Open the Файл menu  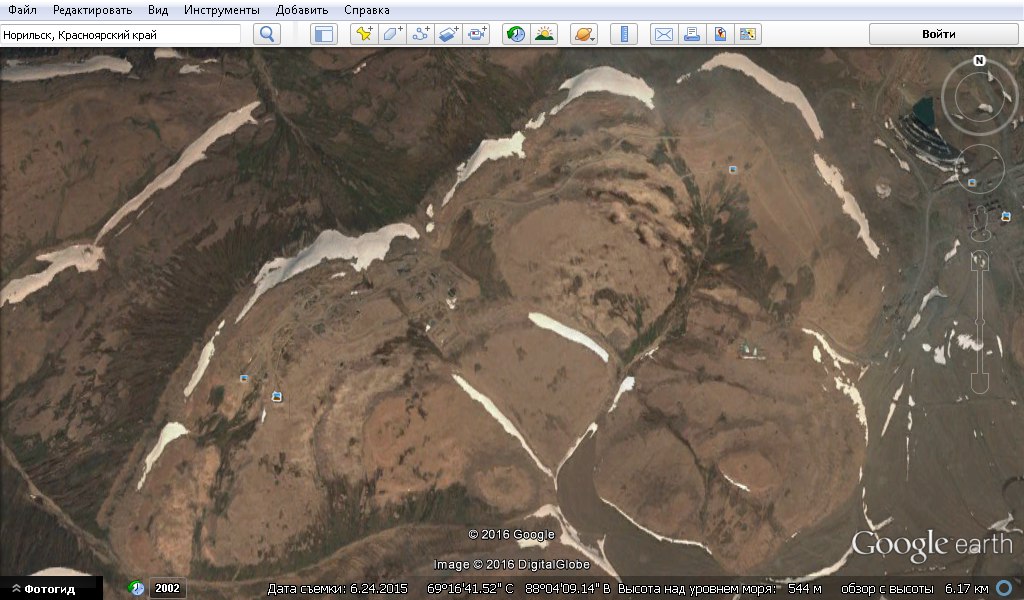click(22, 10)
